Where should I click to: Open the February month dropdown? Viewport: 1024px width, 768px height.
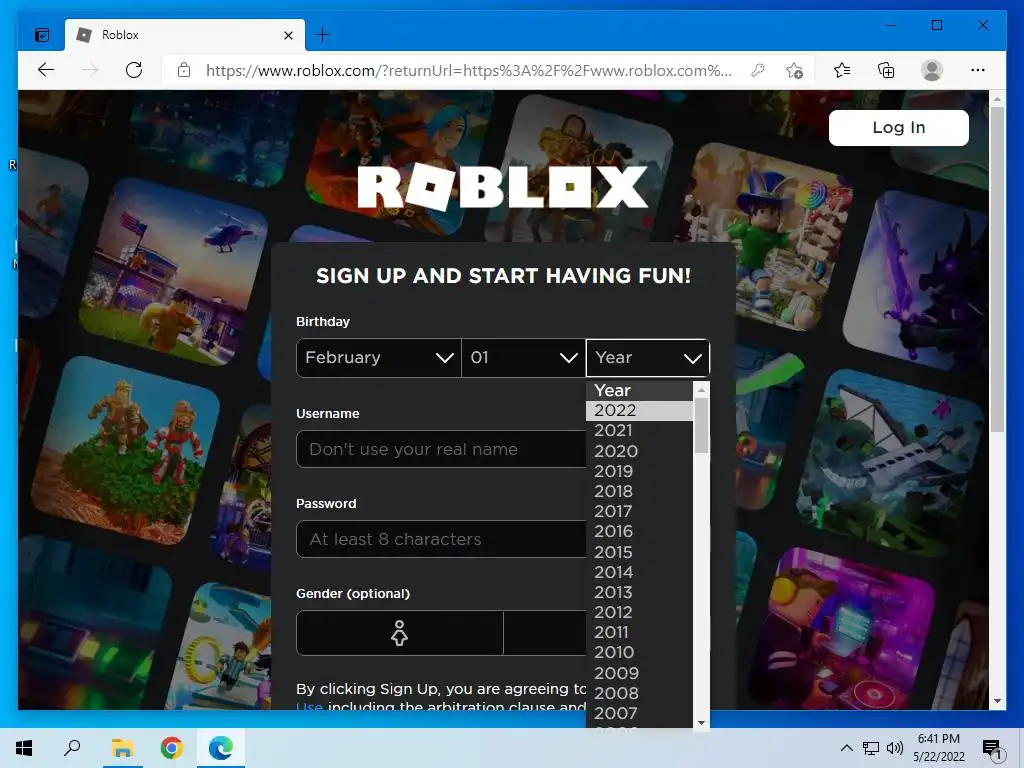click(379, 357)
